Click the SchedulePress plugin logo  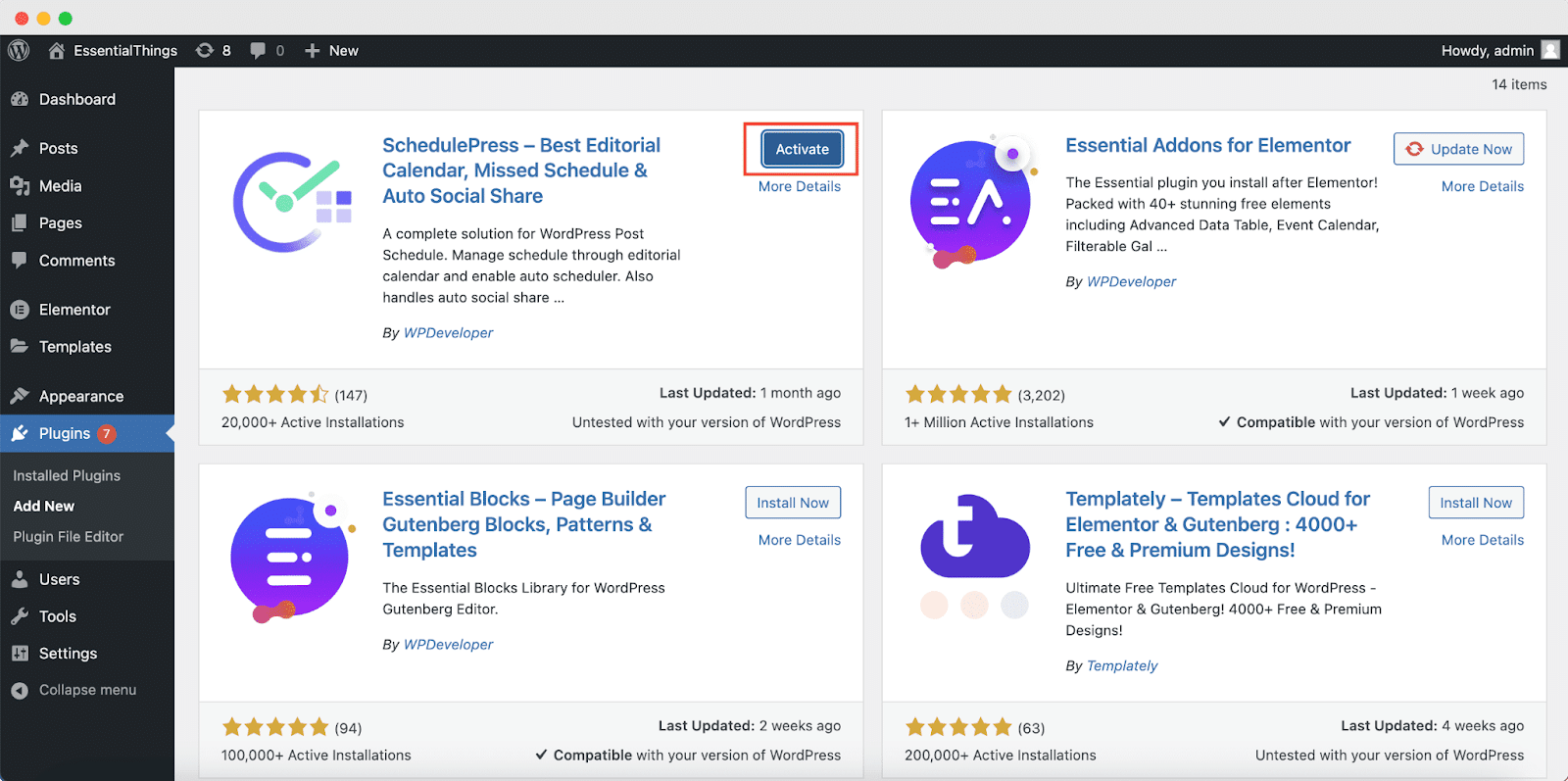pyautogui.click(x=291, y=202)
